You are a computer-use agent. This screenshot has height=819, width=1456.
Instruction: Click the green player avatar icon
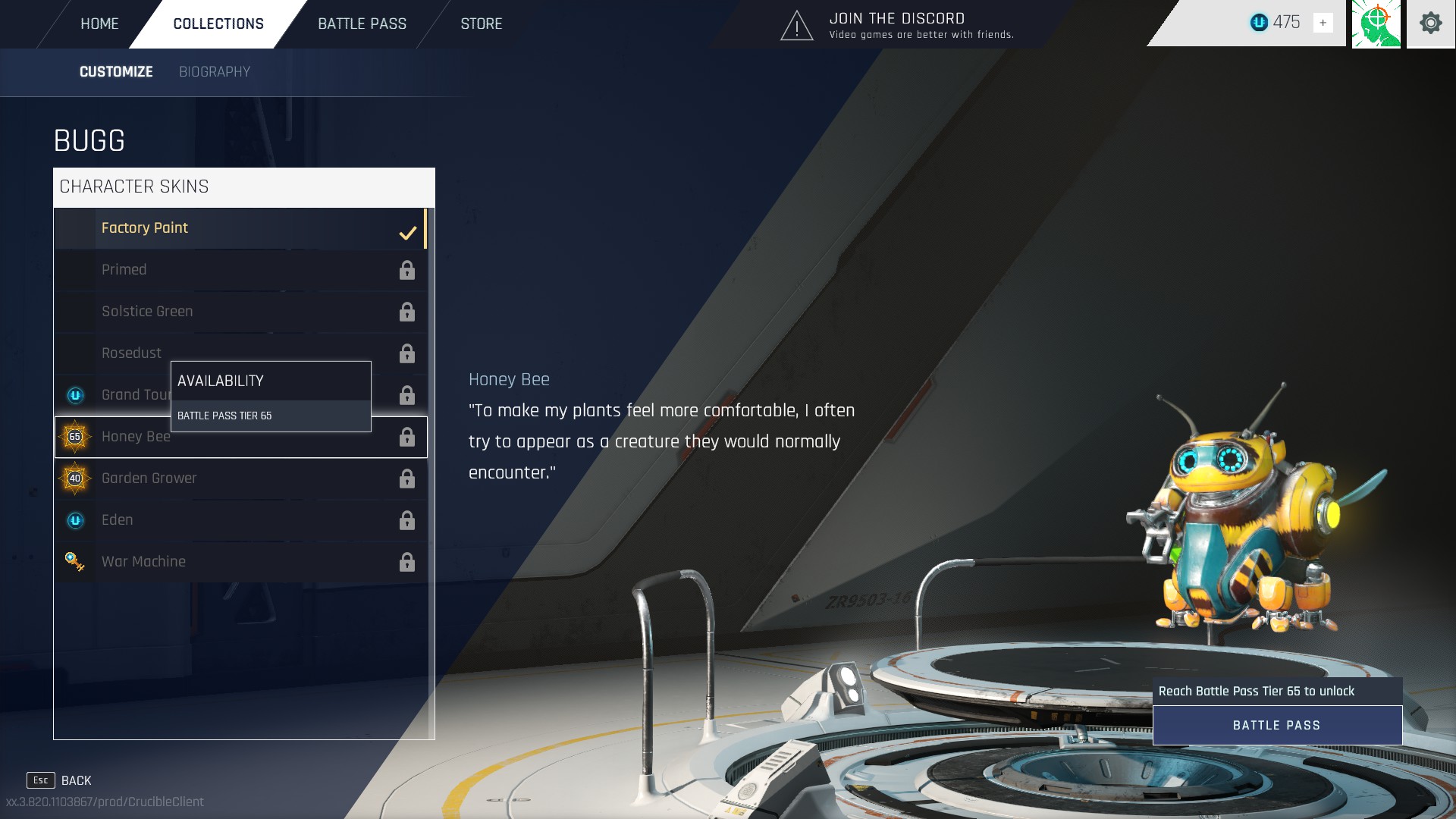(x=1376, y=24)
